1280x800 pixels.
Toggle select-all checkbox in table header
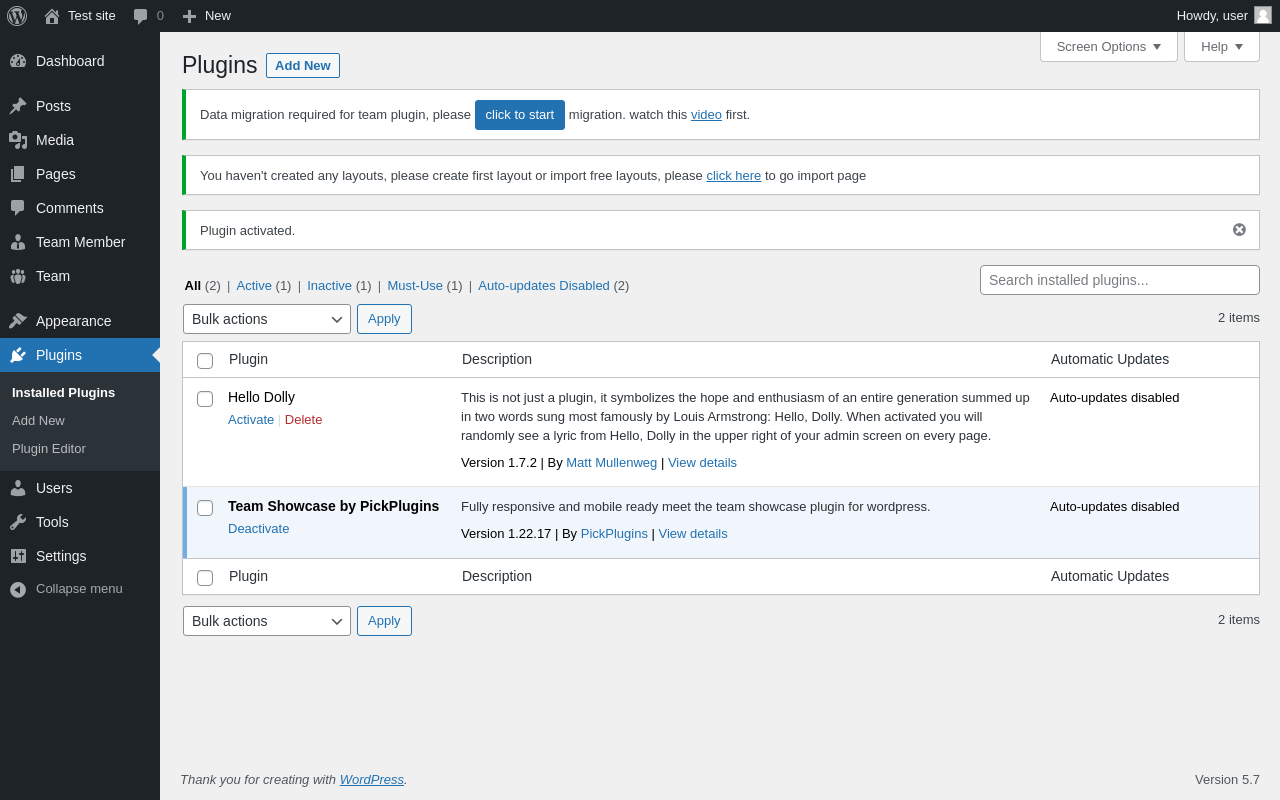[x=205, y=361]
